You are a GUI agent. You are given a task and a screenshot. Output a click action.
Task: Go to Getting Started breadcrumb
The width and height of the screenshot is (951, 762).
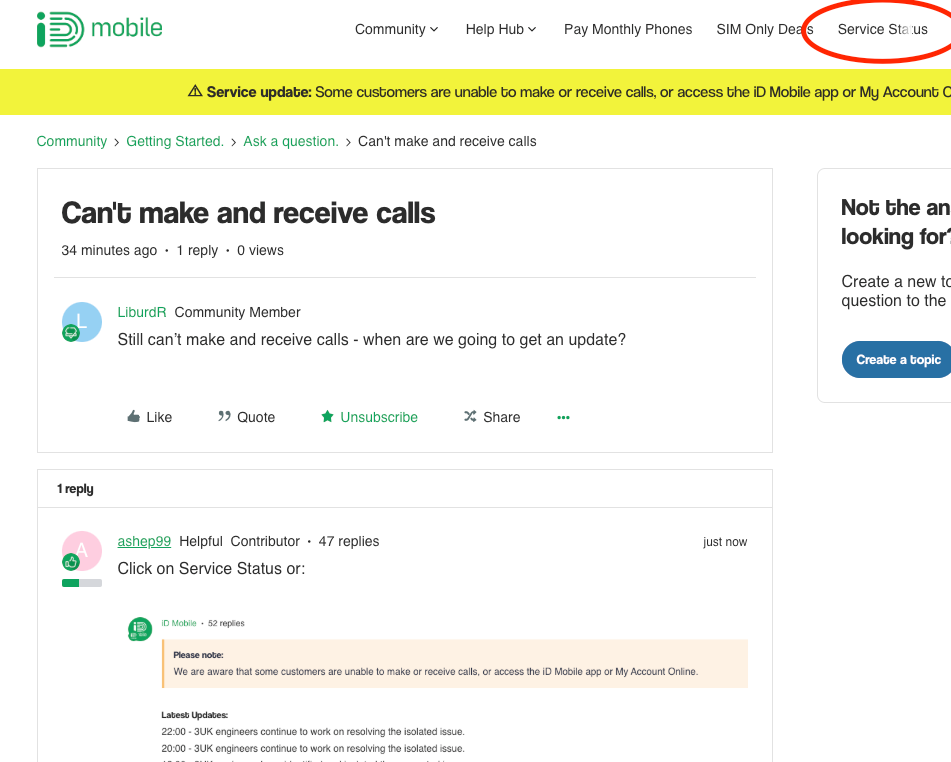175,141
